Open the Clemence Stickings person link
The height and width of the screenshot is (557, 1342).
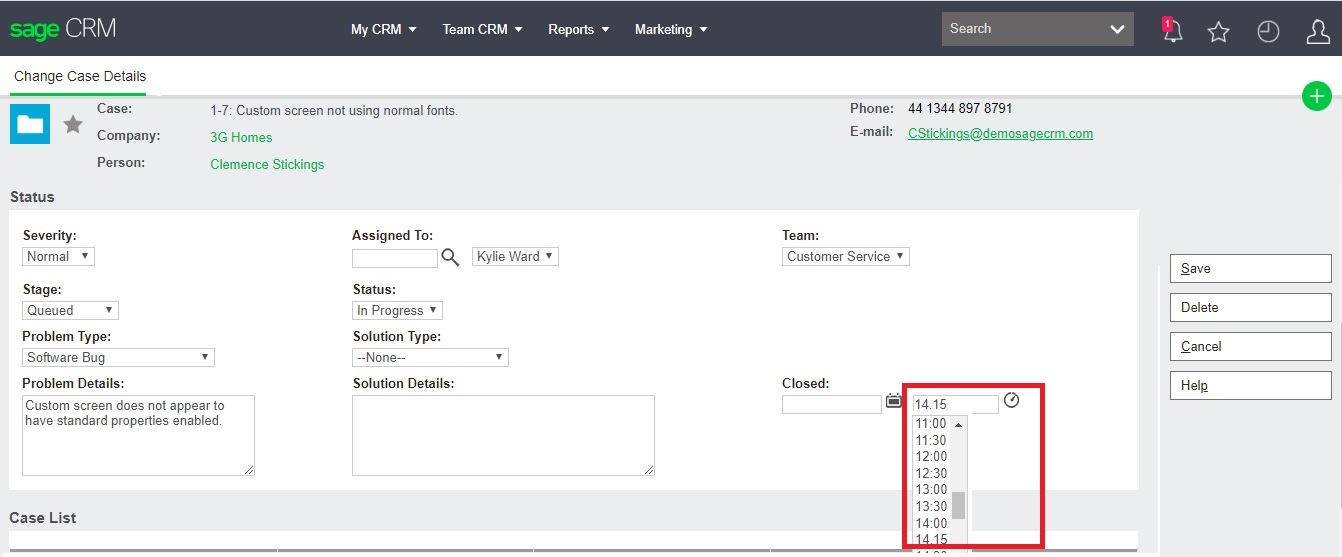point(267,164)
